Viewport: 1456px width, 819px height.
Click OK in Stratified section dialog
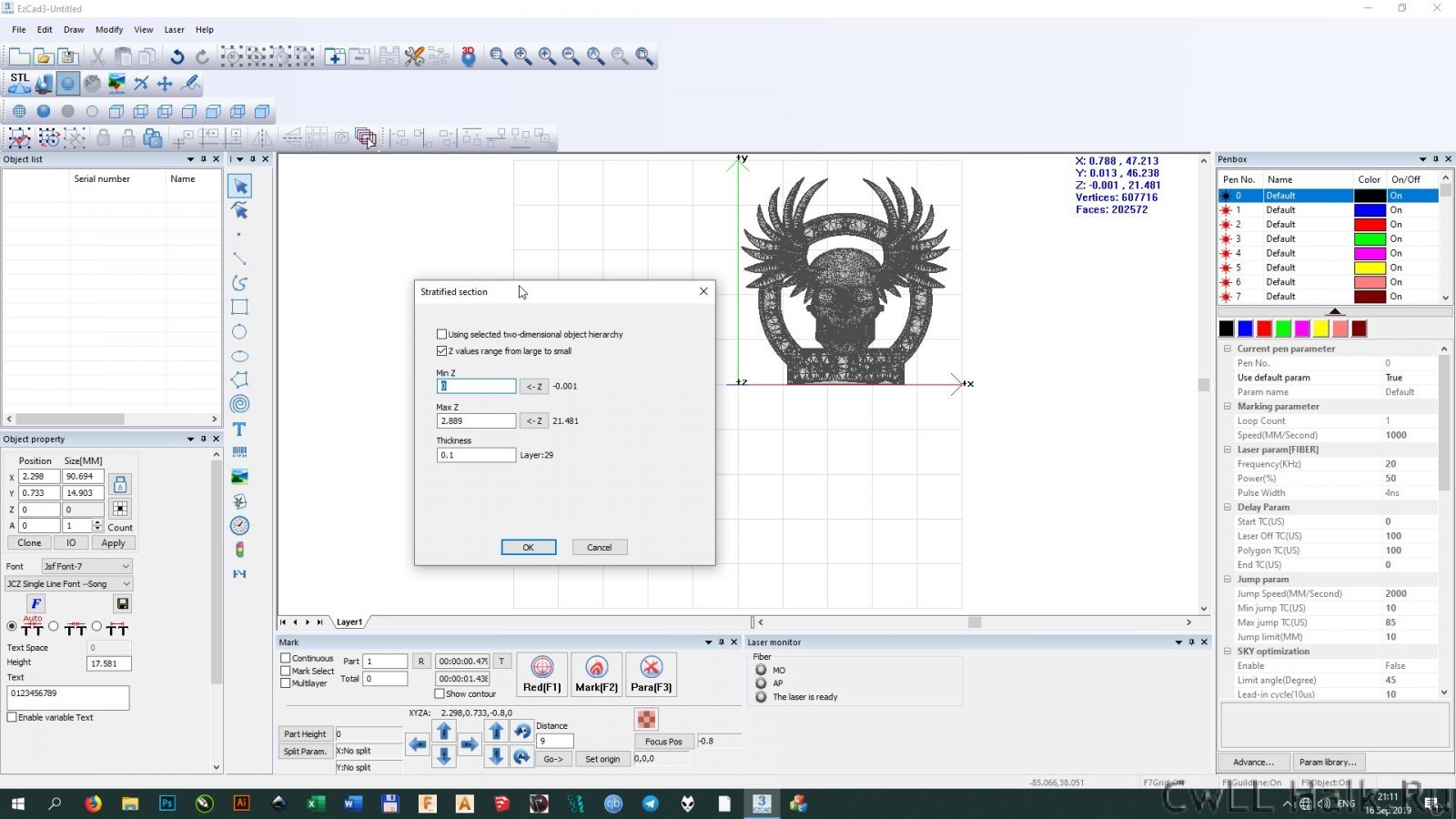[x=528, y=547]
